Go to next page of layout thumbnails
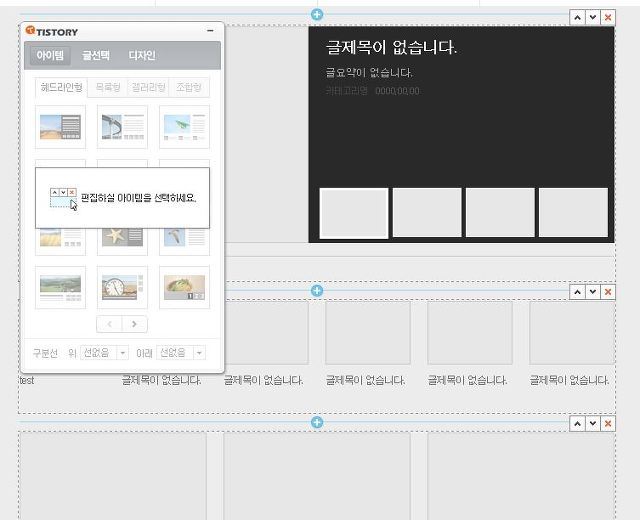 click(x=135, y=324)
